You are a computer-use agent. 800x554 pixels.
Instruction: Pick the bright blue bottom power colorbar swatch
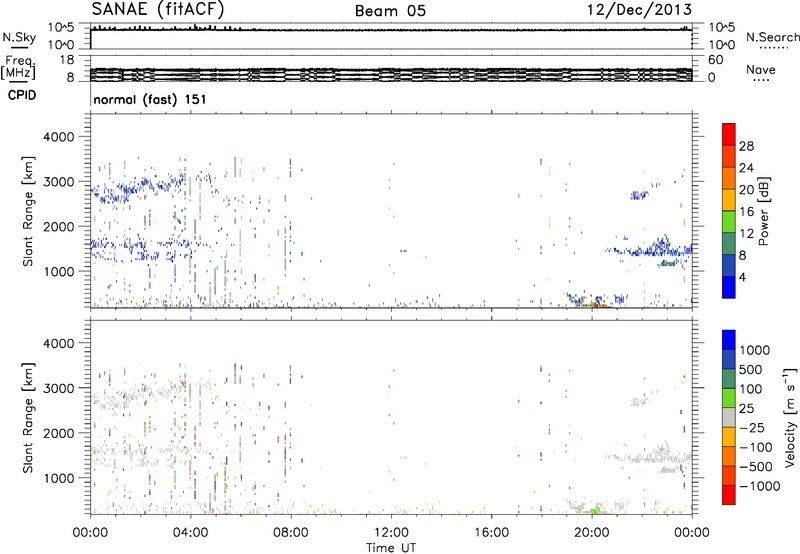click(x=729, y=287)
